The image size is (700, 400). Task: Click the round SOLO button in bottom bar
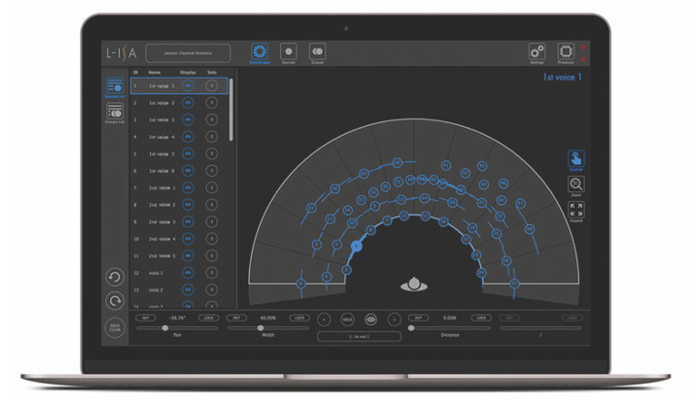coord(347,319)
